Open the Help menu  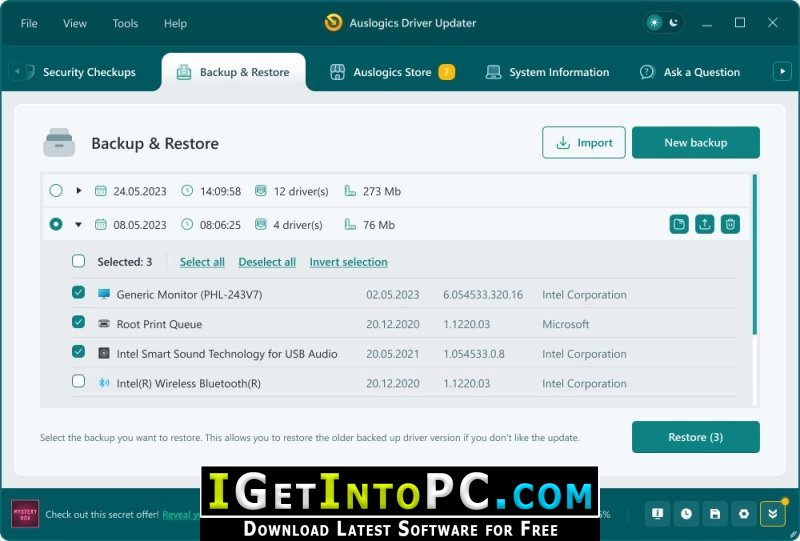[x=175, y=23]
